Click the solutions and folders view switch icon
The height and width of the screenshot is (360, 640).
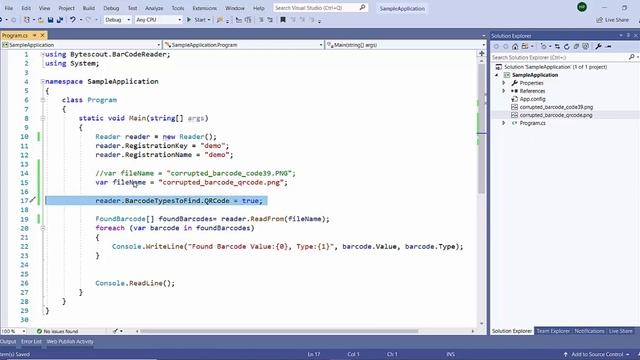(524, 47)
